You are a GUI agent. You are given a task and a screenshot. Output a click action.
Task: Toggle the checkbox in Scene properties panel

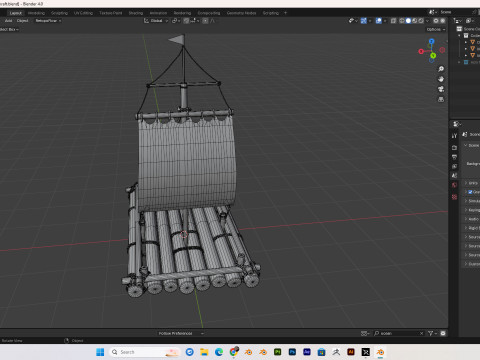tap(470, 192)
